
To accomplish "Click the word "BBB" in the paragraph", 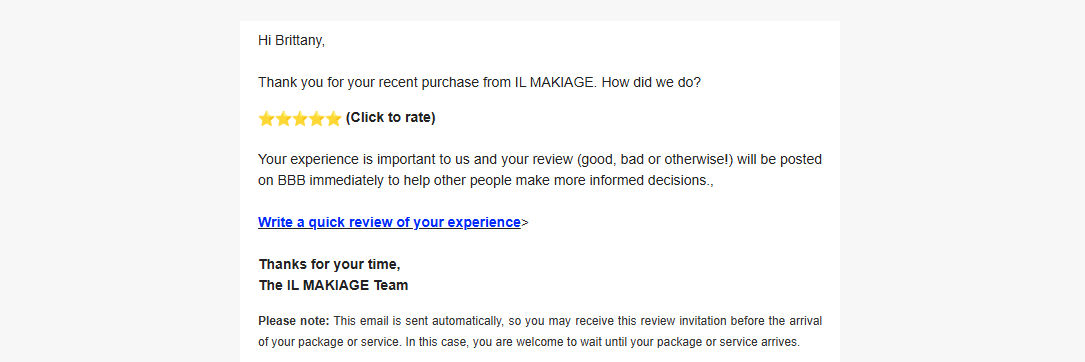I will (291, 181).
